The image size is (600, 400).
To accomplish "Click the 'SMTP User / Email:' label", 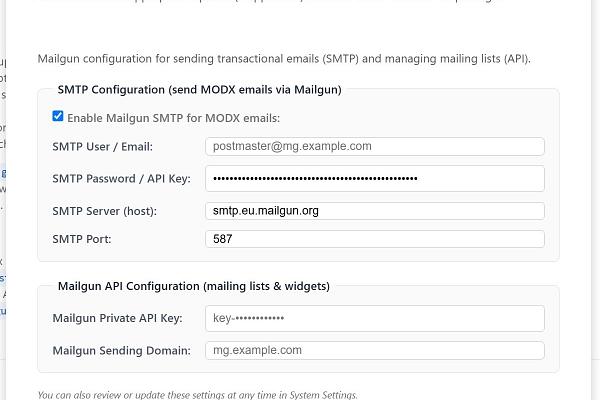I will pyautogui.click(x=103, y=147).
